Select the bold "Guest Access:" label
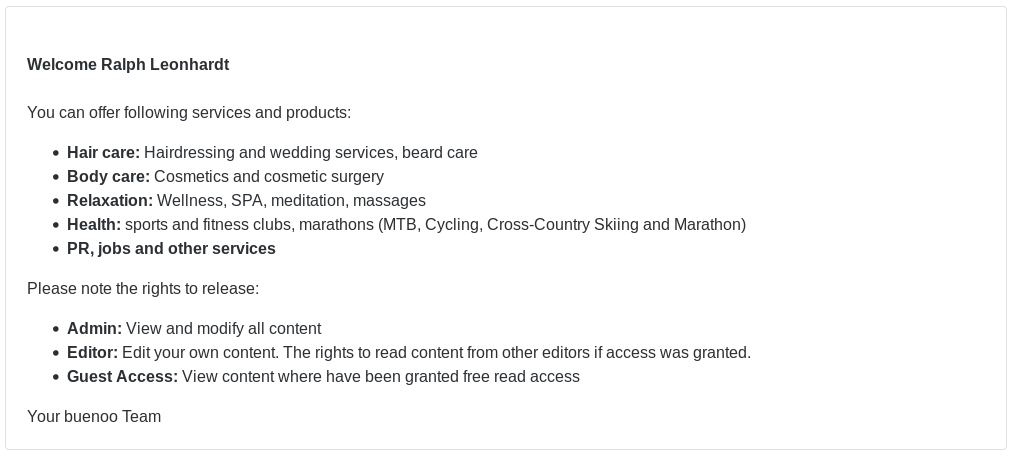This screenshot has width=1013, height=456. point(122,377)
